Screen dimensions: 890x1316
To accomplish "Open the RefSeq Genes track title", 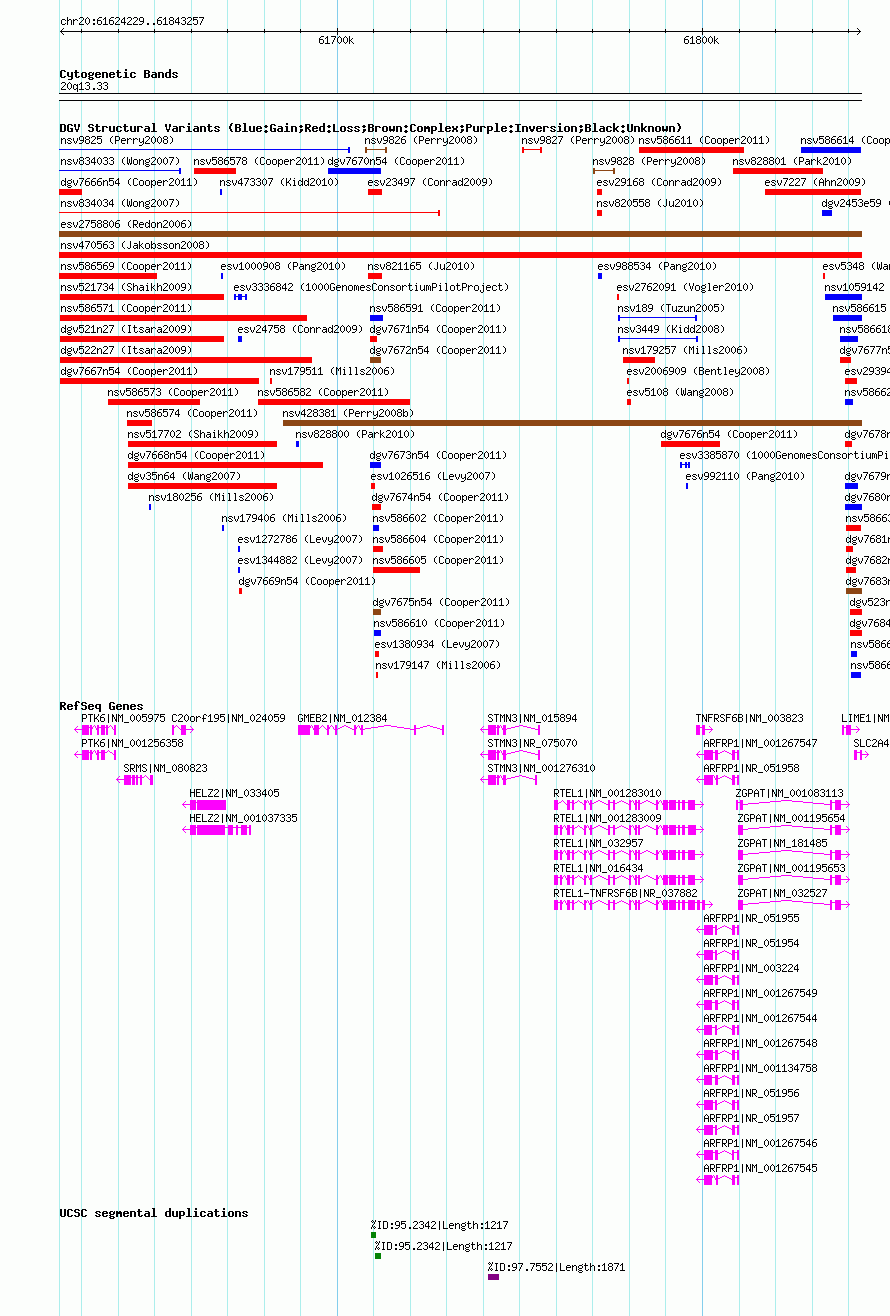I will tap(101, 706).
